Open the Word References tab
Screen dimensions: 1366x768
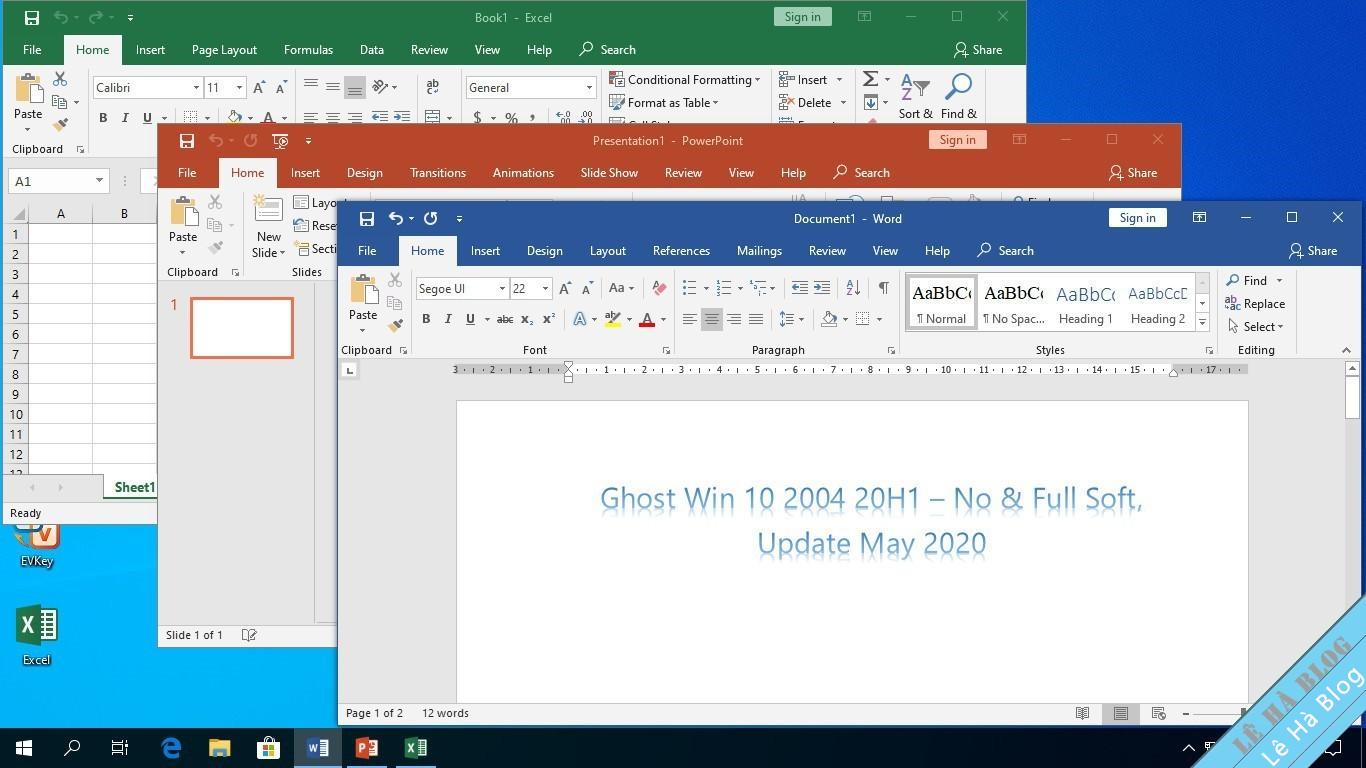pos(681,251)
